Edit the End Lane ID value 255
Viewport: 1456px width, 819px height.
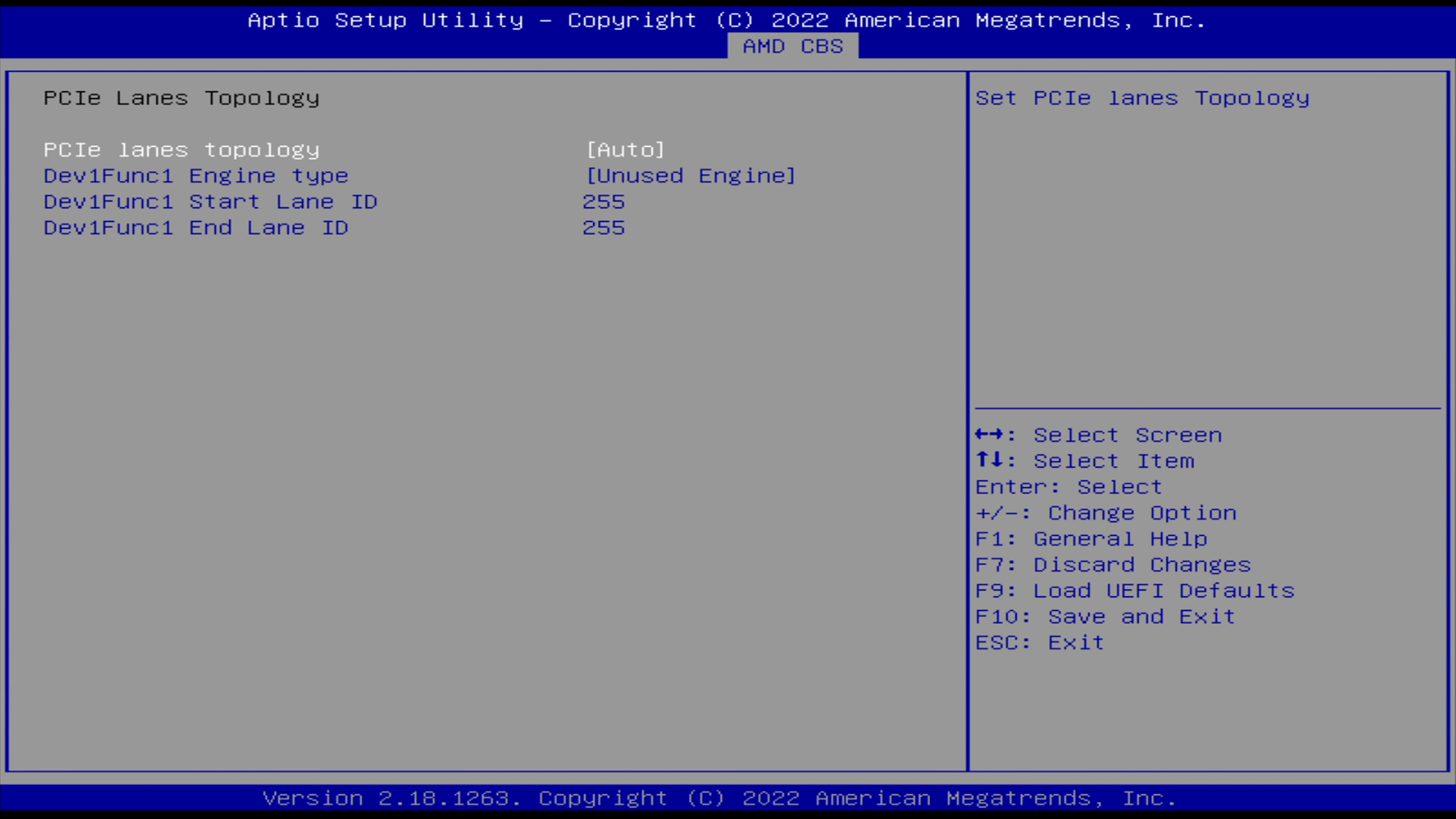click(604, 228)
